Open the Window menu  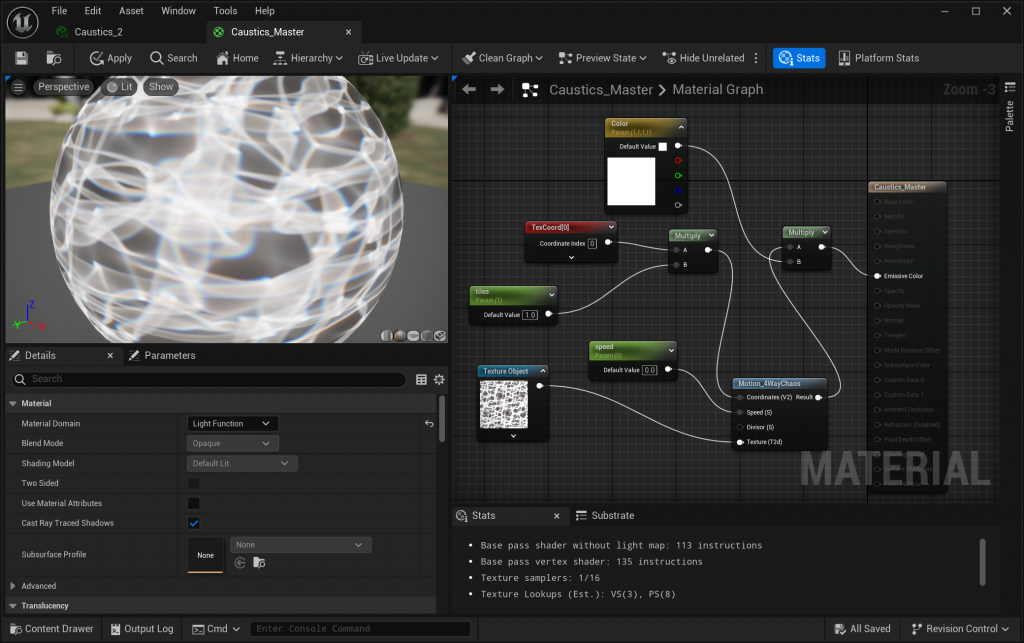point(178,10)
